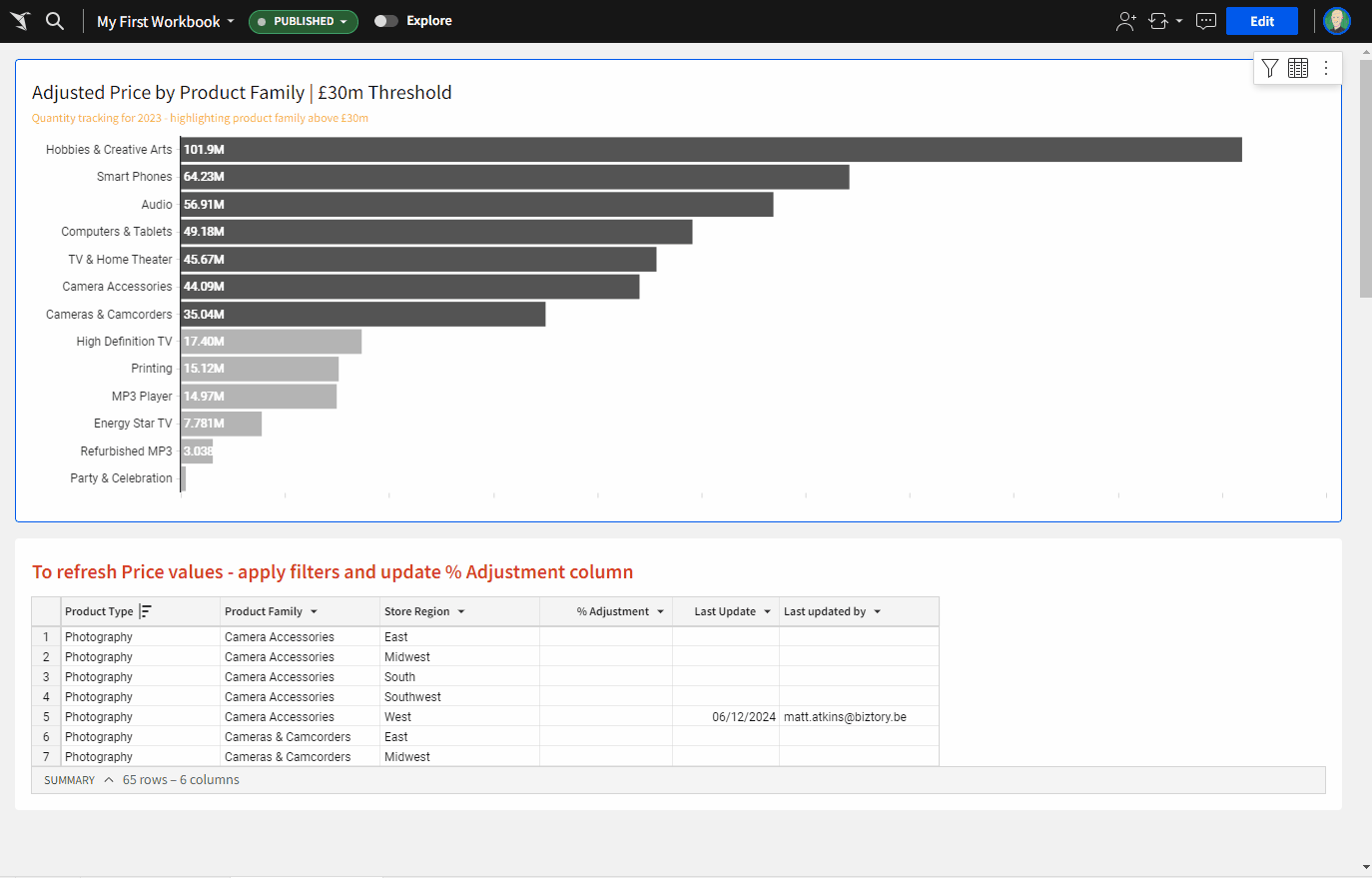Select the Printing bar

260,369
